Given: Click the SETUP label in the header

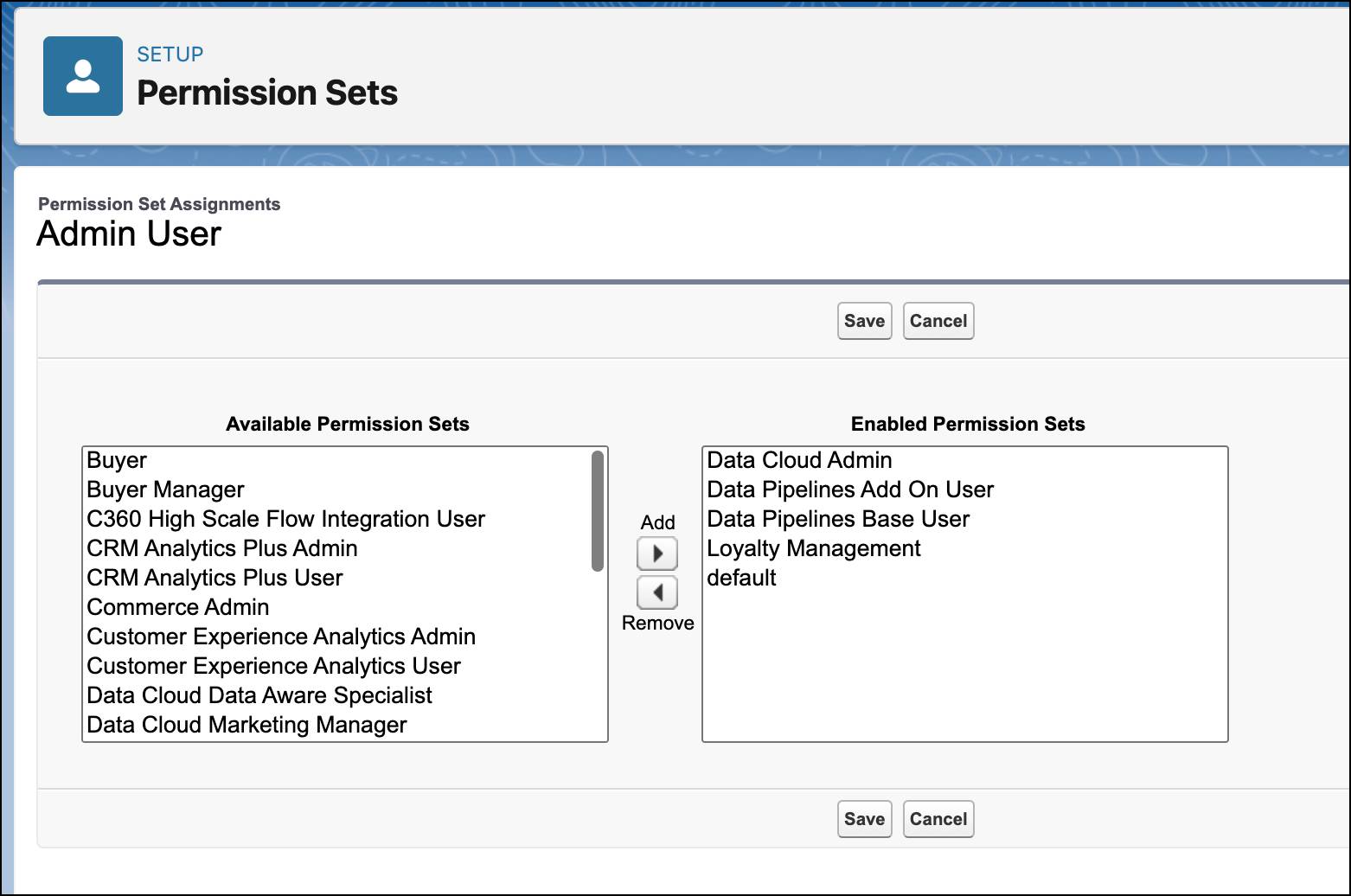Looking at the screenshot, I should tap(170, 54).
